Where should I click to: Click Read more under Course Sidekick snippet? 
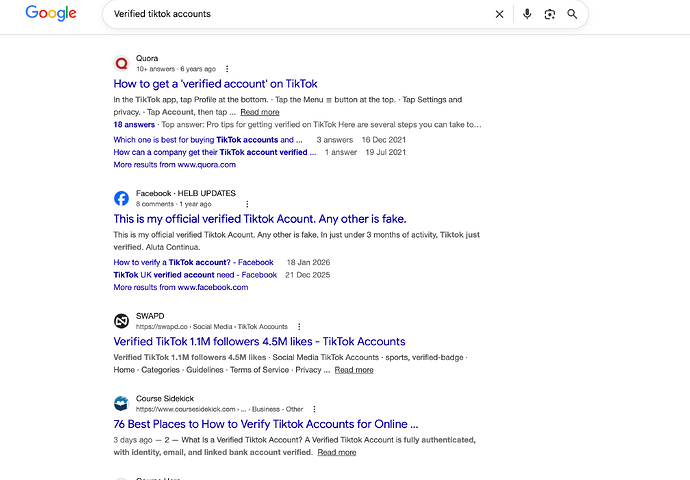pyautogui.click(x=337, y=452)
